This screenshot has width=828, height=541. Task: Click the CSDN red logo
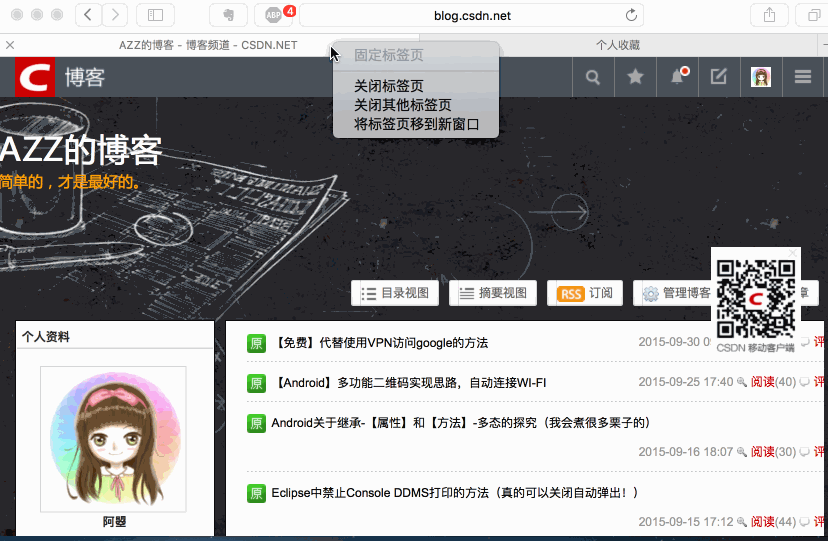point(35,77)
